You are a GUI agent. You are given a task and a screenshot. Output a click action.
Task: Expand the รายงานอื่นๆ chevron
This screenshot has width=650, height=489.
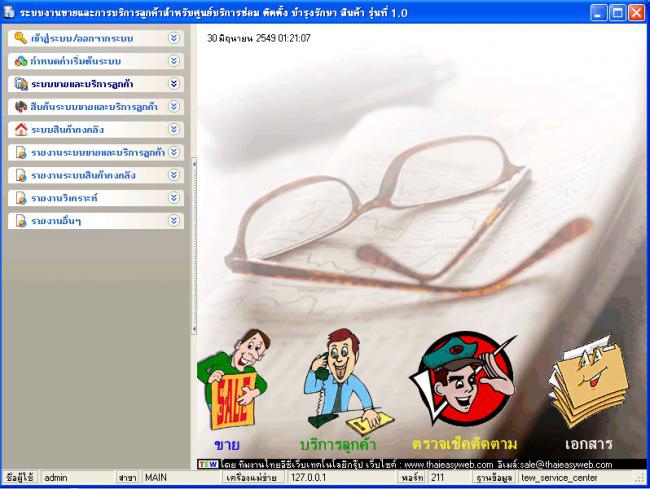click(174, 220)
